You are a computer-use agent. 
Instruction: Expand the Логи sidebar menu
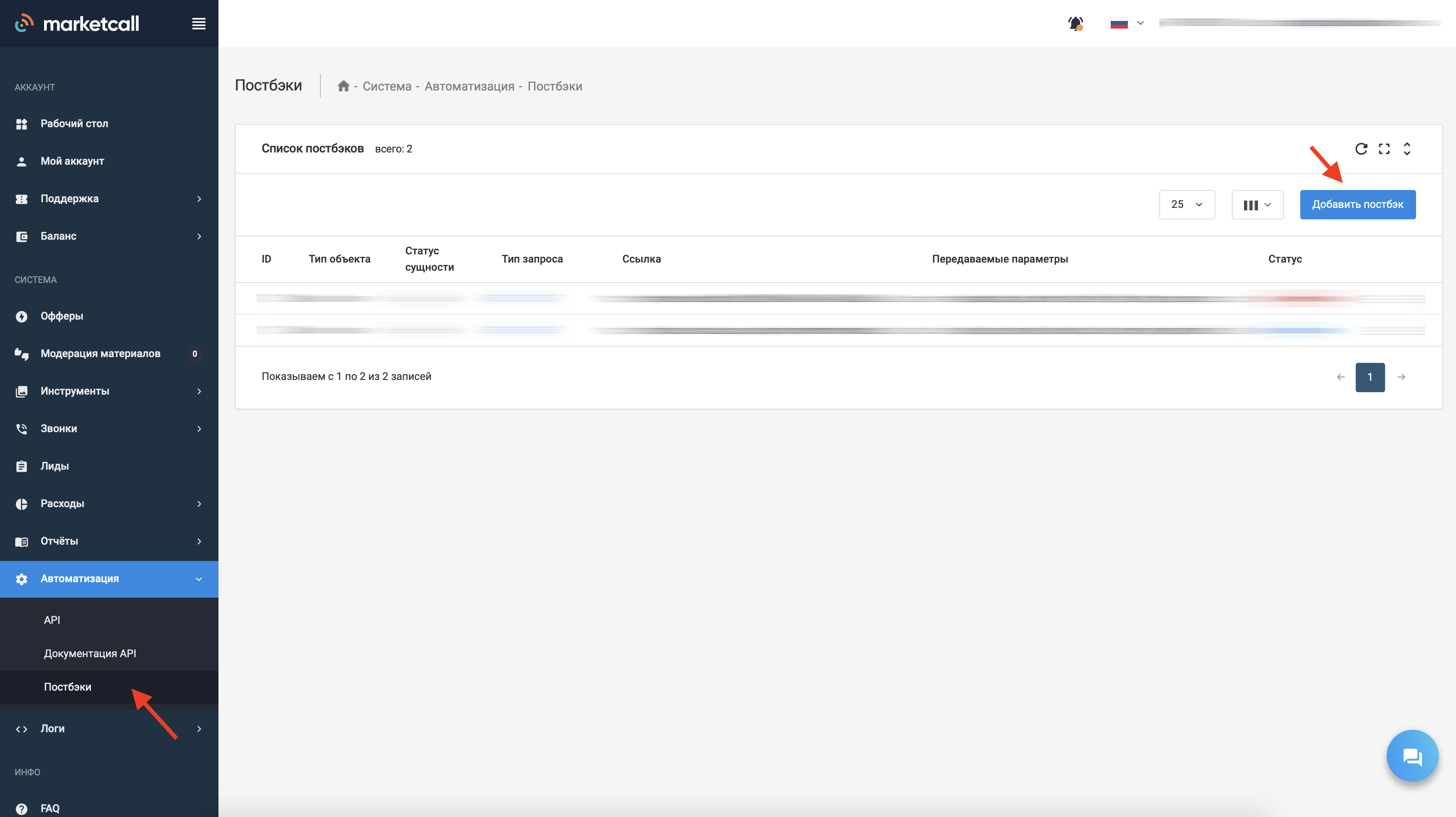pyautogui.click(x=109, y=729)
